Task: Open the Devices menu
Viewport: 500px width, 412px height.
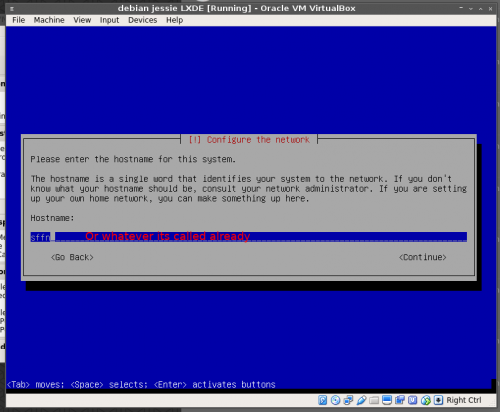Action: click(x=142, y=20)
